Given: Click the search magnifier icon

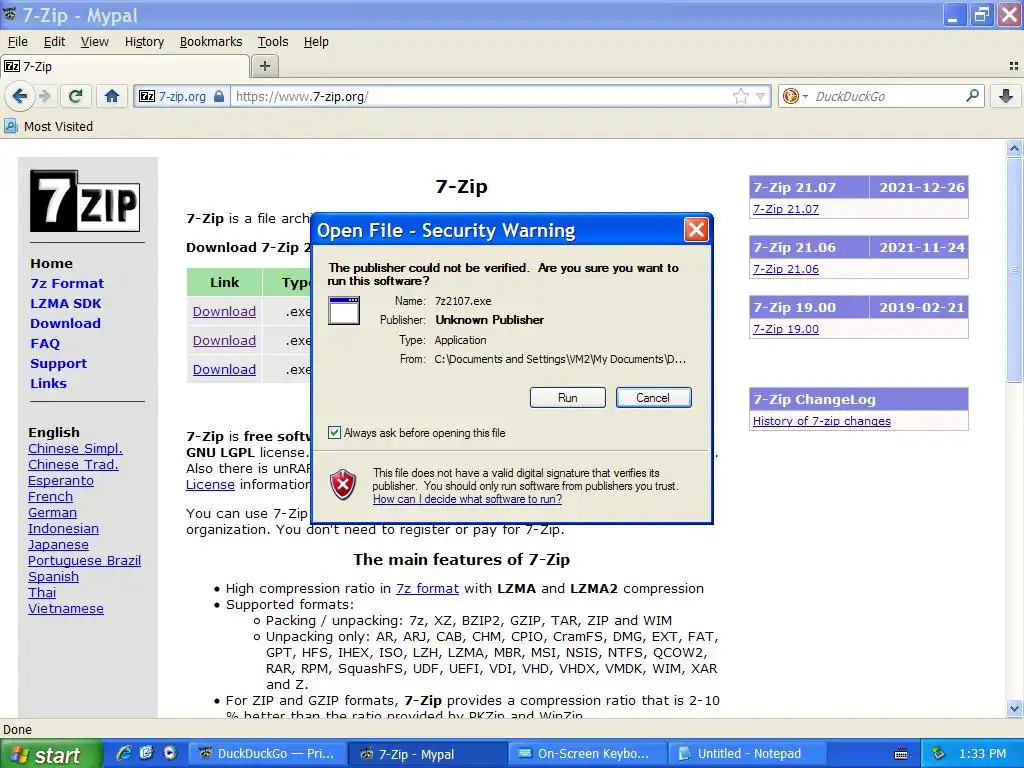Looking at the screenshot, I should point(972,96).
